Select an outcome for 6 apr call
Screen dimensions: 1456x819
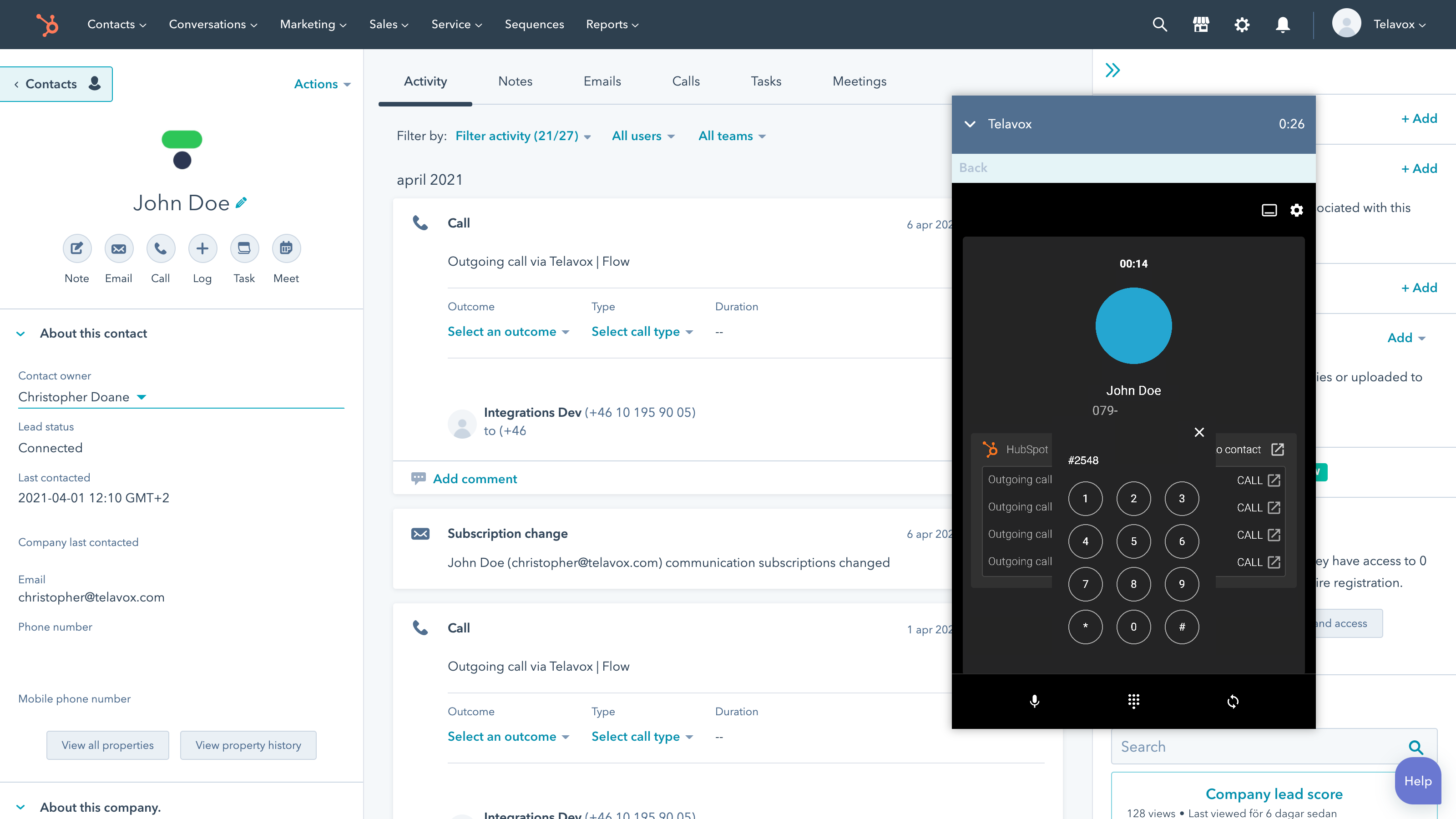pyautogui.click(x=508, y=332)
